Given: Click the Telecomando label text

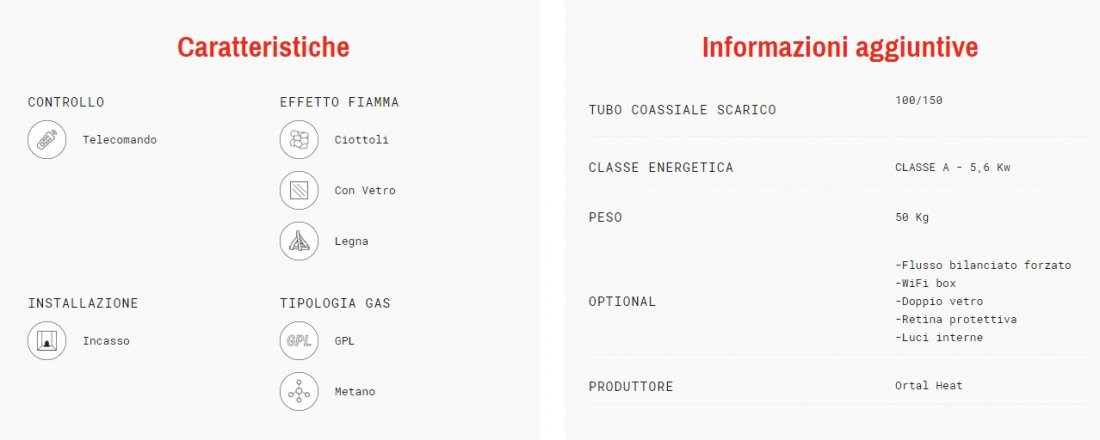Looking at the screenshot, I should [x=119, y=140].
